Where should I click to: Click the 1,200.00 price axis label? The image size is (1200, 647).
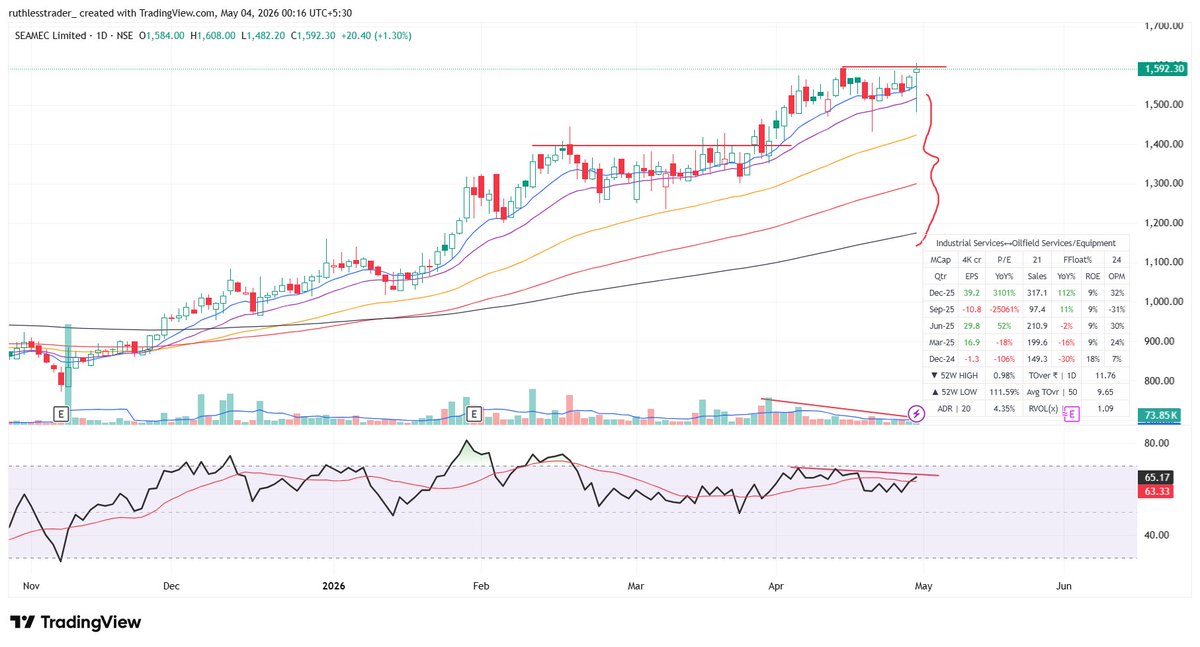(1162, 223)
